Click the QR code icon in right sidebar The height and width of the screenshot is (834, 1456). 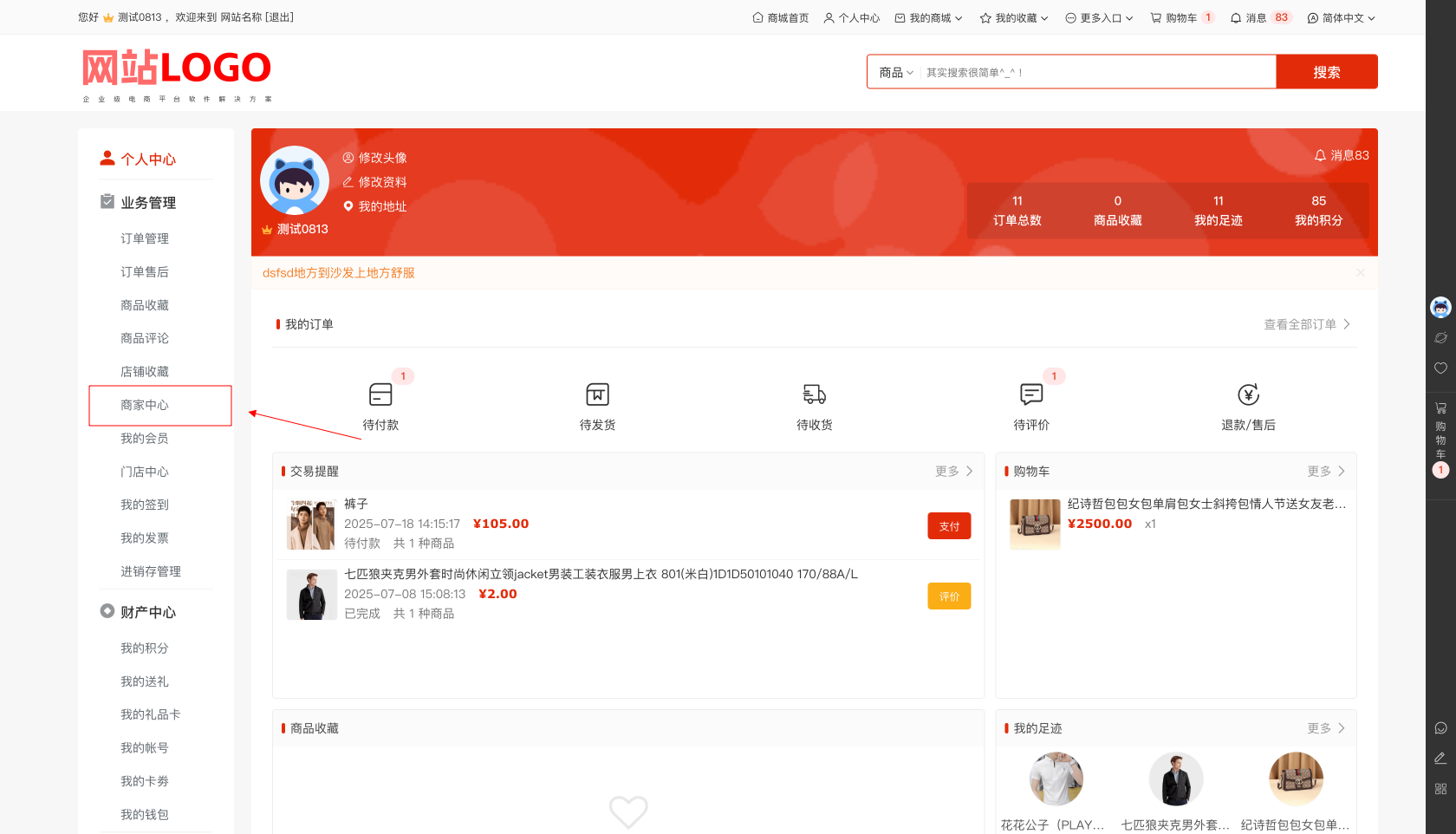1440,789
